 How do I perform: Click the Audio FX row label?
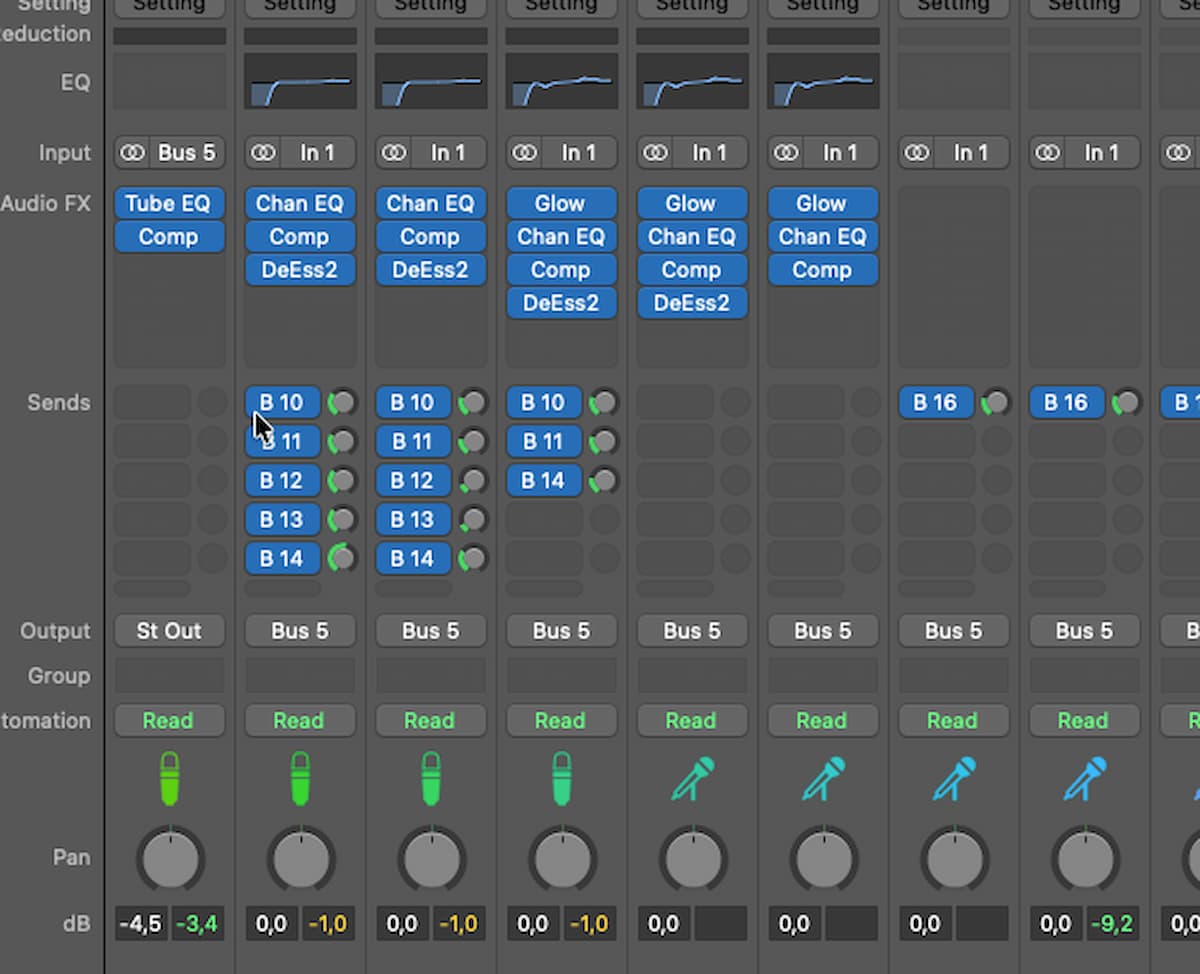click(46, 204)
